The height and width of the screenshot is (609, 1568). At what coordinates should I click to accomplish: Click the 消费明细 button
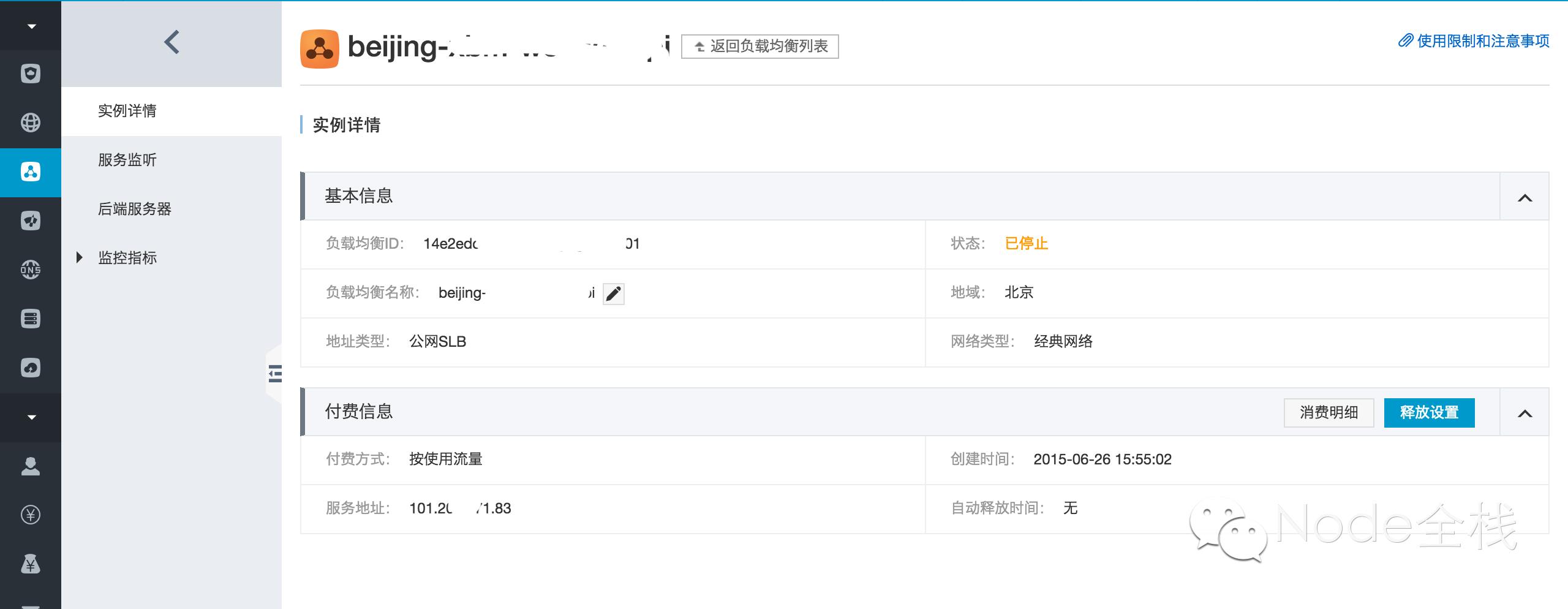pyautogui.click(x=1329, y=412)
